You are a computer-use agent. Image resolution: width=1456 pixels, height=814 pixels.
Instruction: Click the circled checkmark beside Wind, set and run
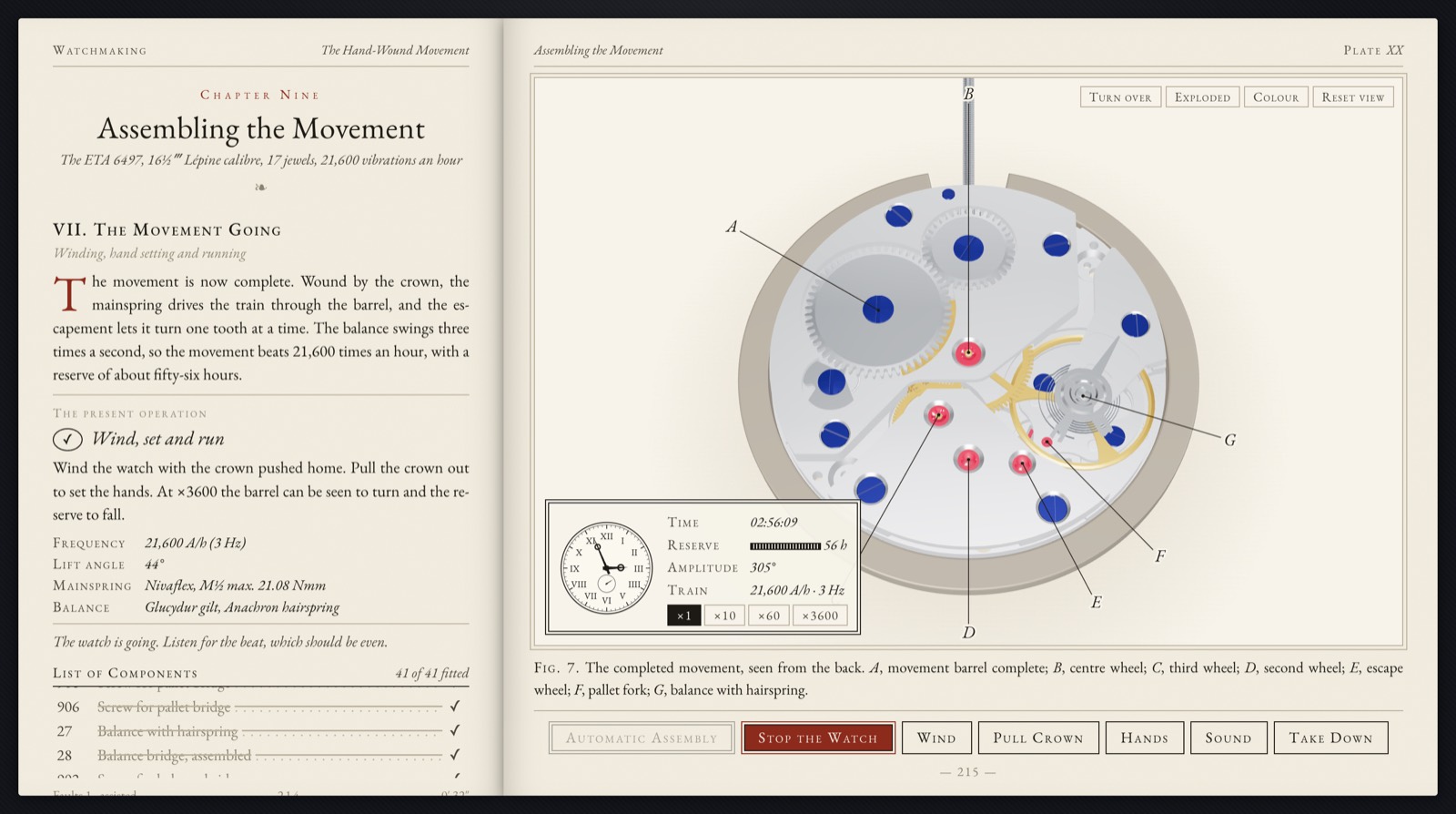(67, 440)
